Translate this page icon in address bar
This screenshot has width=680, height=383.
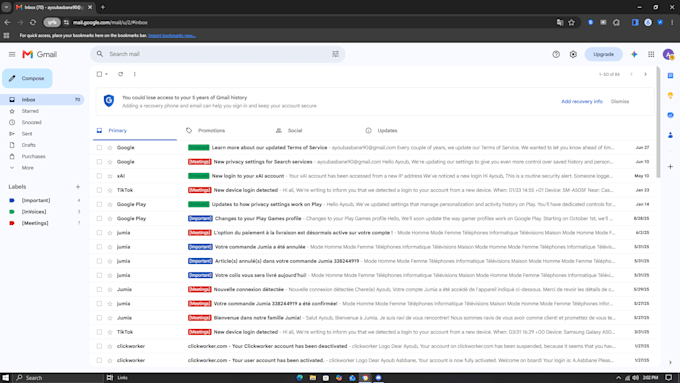pos(560,23)
